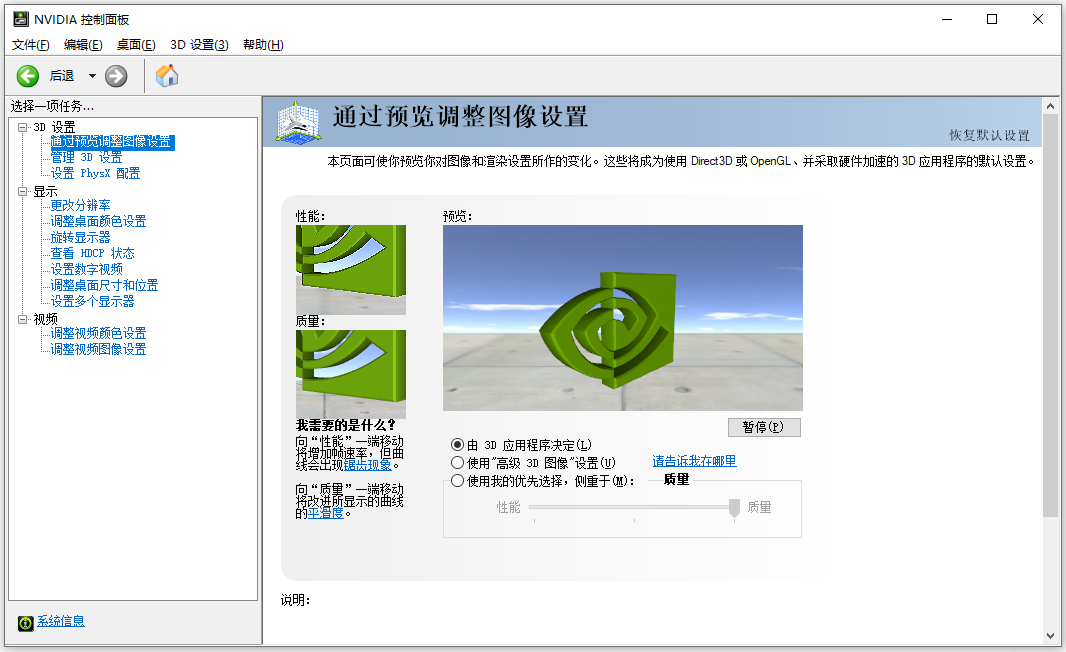1066x652 pixels.
Task: Open the 平滑度 help link
Action: [x=326, y=513]
